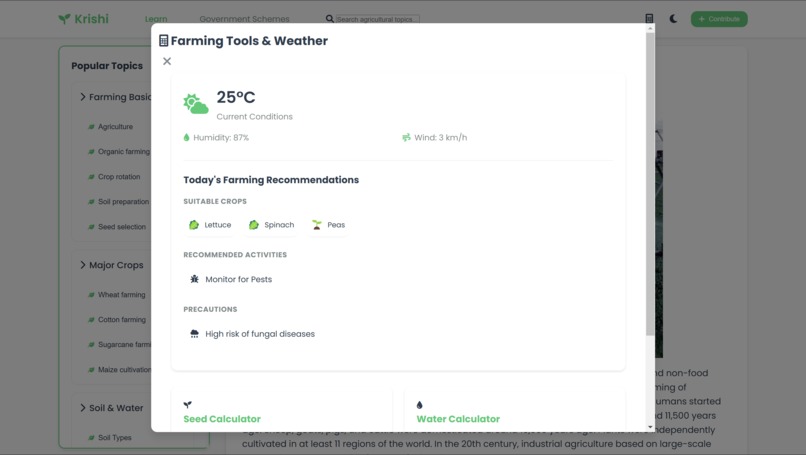
Task: Expand the Major Crops topic group
Action: click(x=112, y=265)
